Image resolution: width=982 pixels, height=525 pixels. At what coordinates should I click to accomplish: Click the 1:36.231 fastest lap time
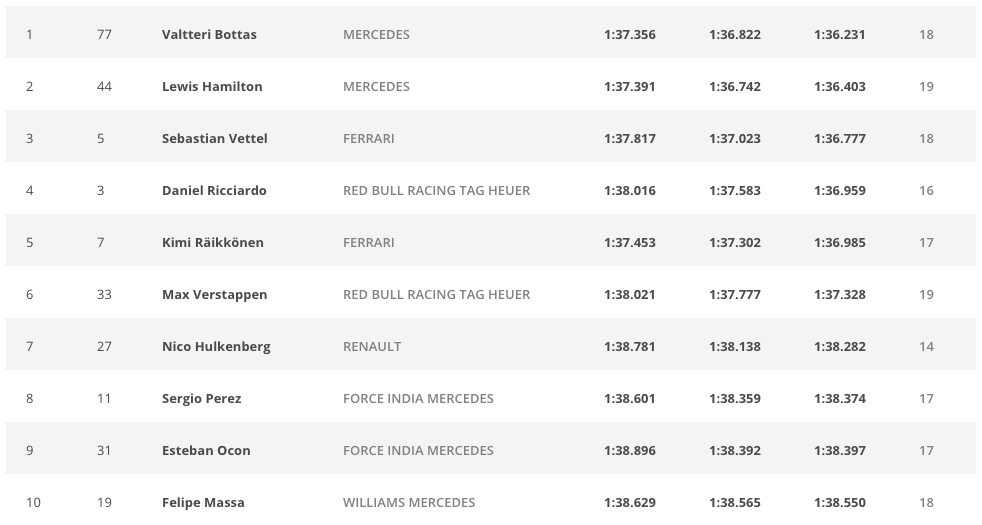pos(839,34)
